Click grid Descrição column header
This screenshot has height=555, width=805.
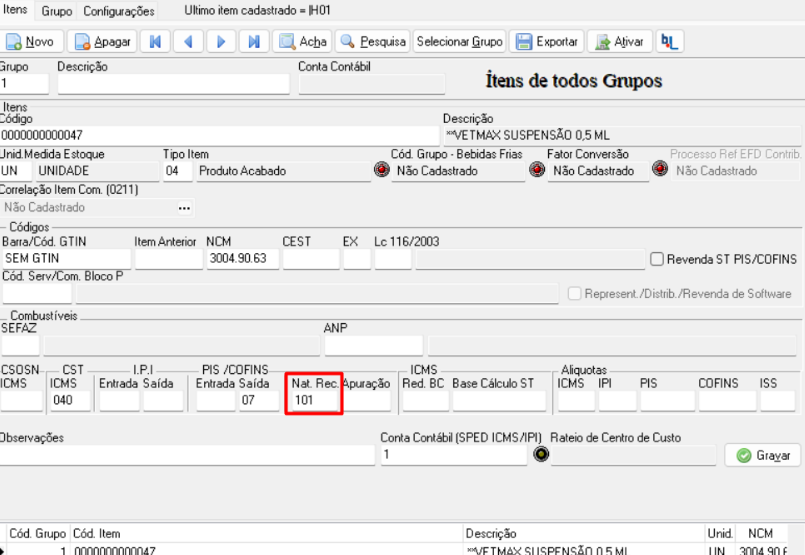[x=584, y=533]
